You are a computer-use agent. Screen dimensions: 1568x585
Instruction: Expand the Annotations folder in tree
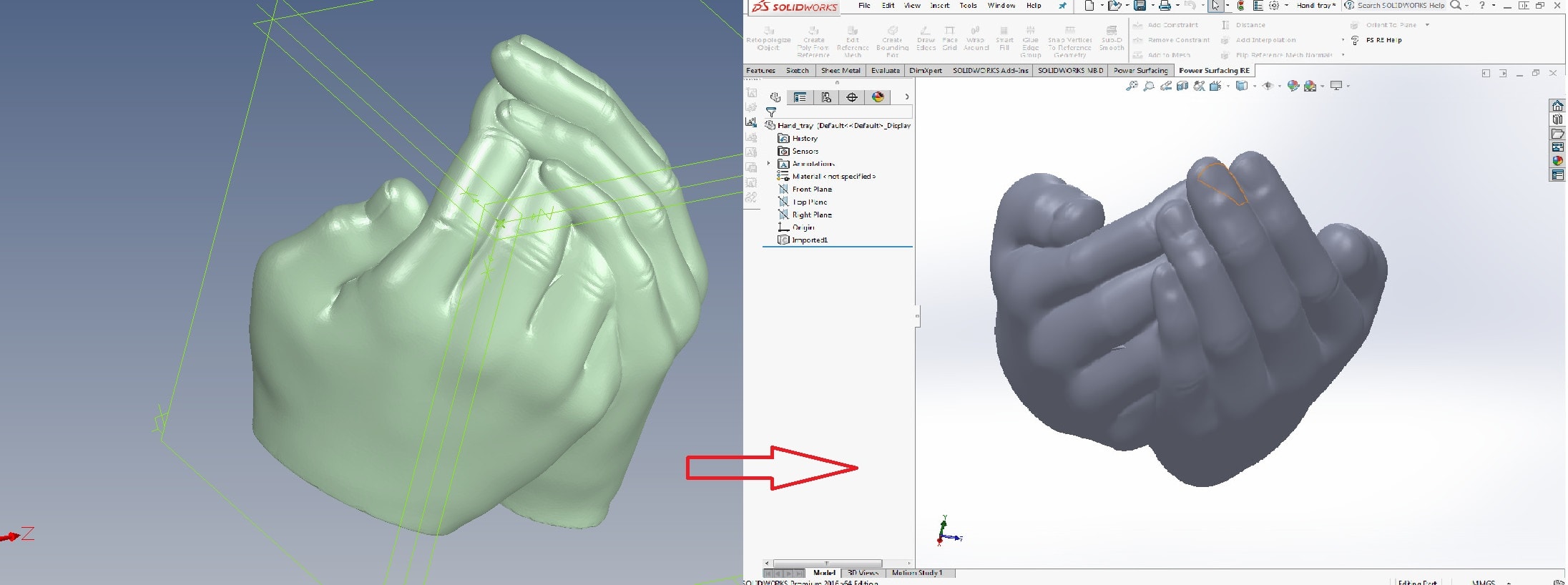click(x=769, y=164)
